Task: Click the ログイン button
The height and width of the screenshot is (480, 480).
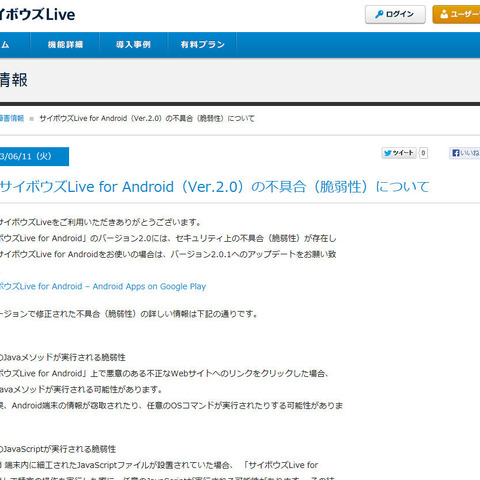Action: [x=395, y=14]
